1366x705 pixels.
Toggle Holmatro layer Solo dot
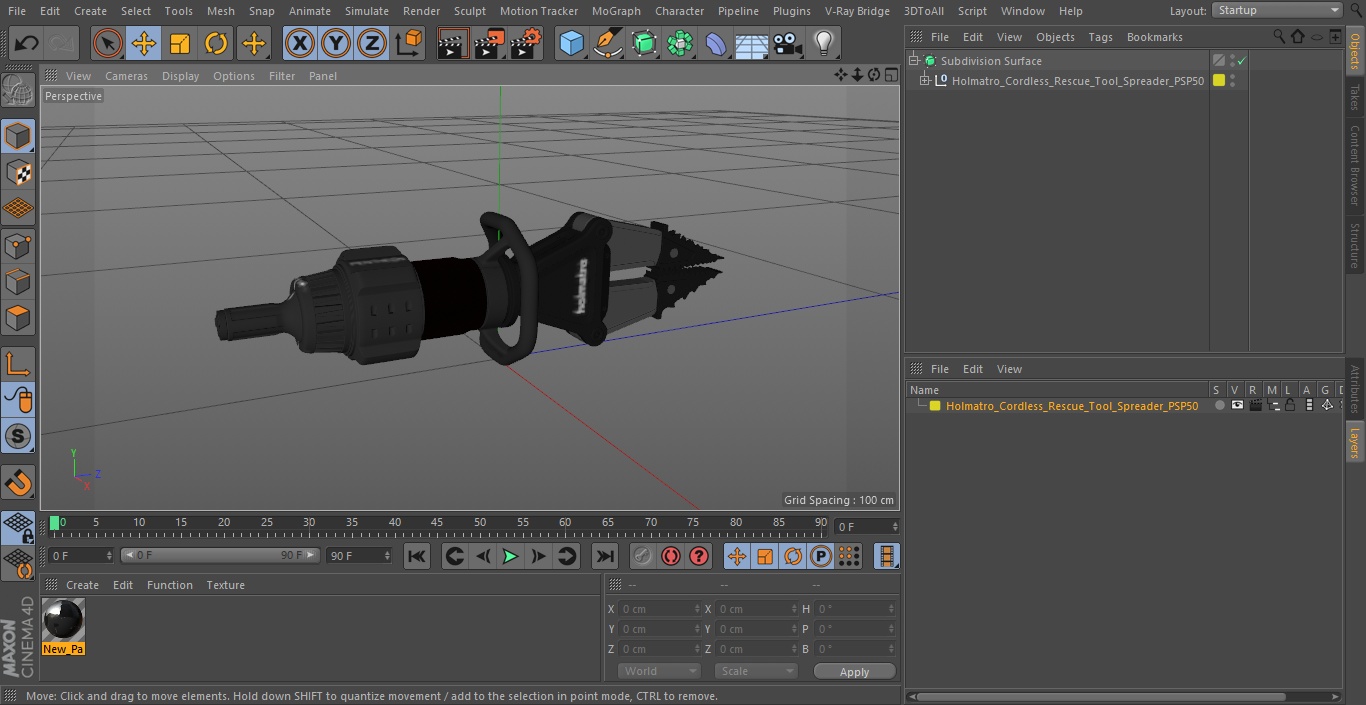[x=1219, y=406]
